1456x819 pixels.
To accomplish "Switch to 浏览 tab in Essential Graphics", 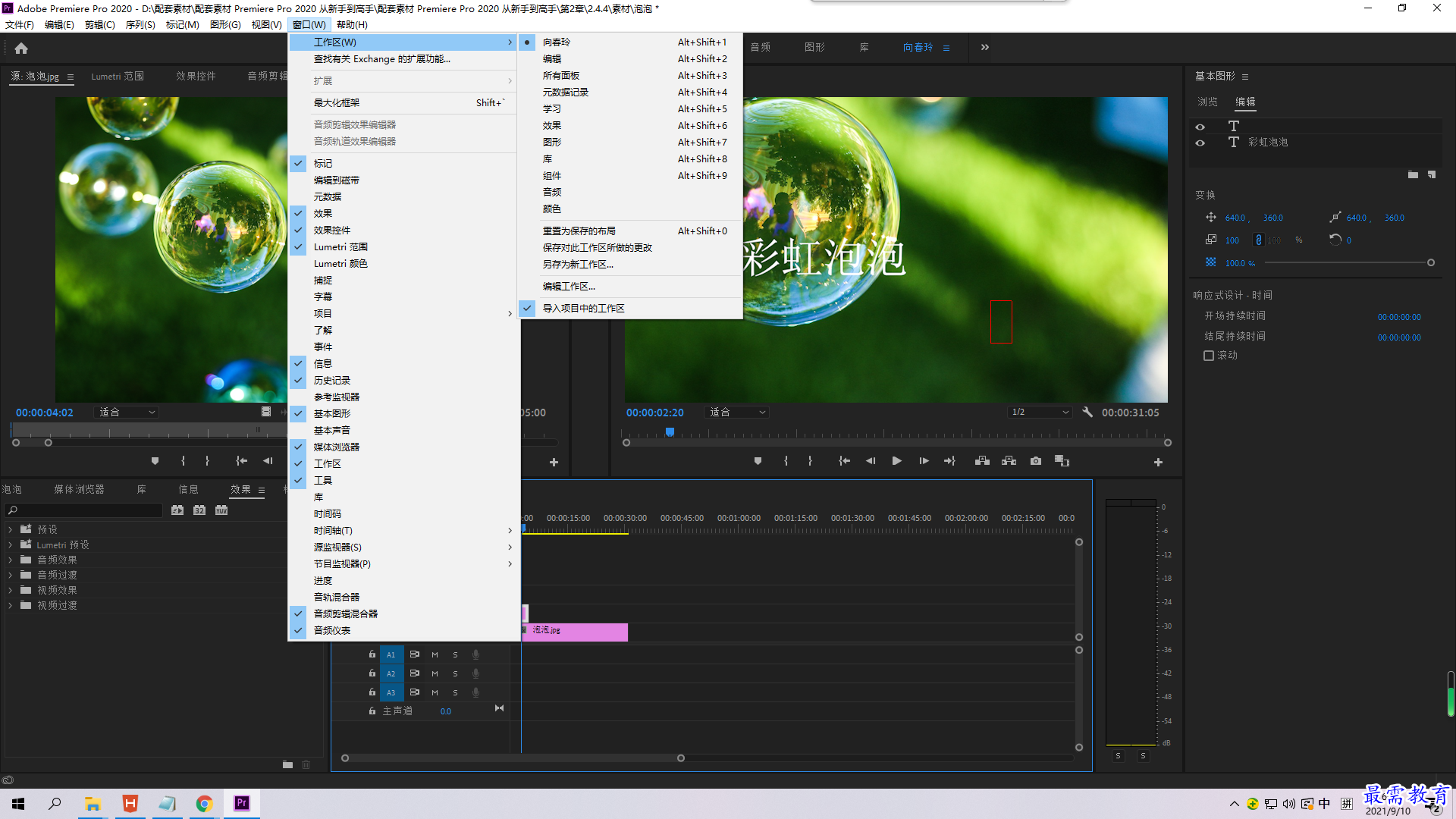I will click(1207, 102).
